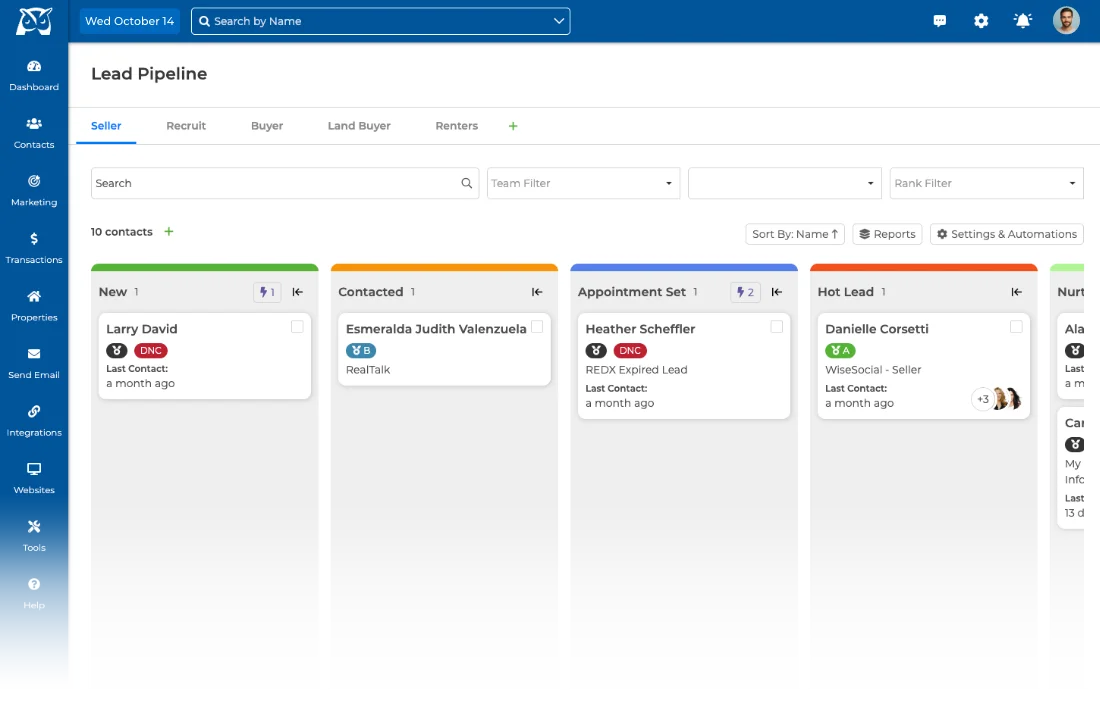The image size is (1100, 702).
Task: Open Settings & Automations
Action: tap(1007, 234)
